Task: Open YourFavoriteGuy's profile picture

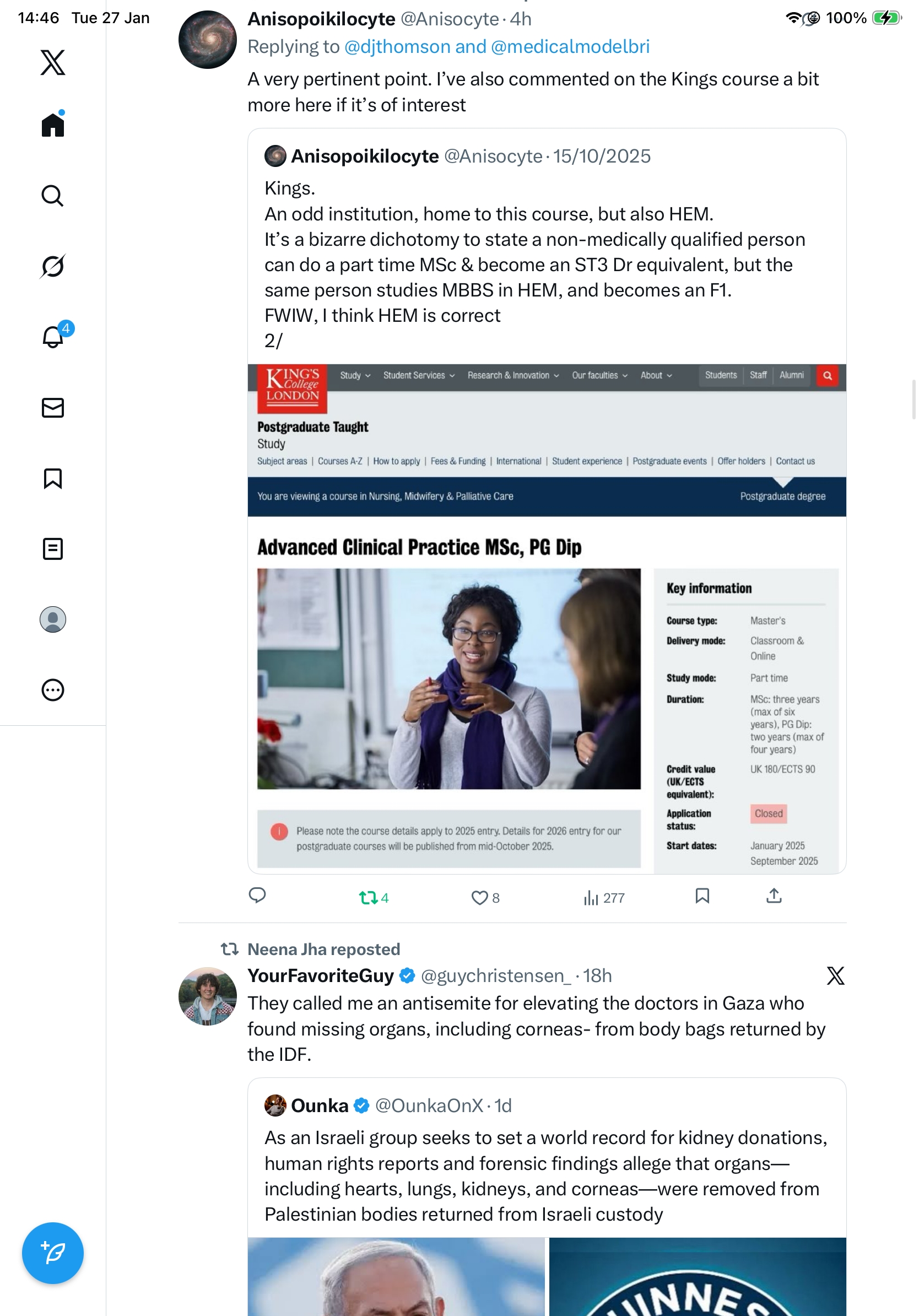Action: [207, 996]
